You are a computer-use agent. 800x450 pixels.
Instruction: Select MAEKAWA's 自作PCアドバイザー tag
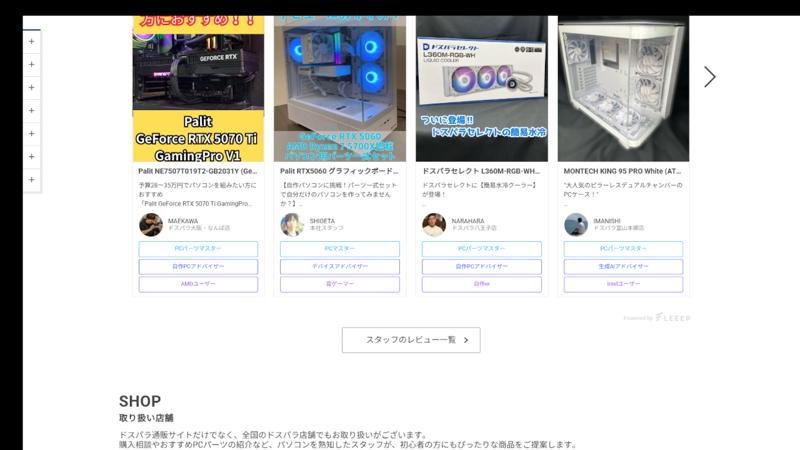(198, 266)
